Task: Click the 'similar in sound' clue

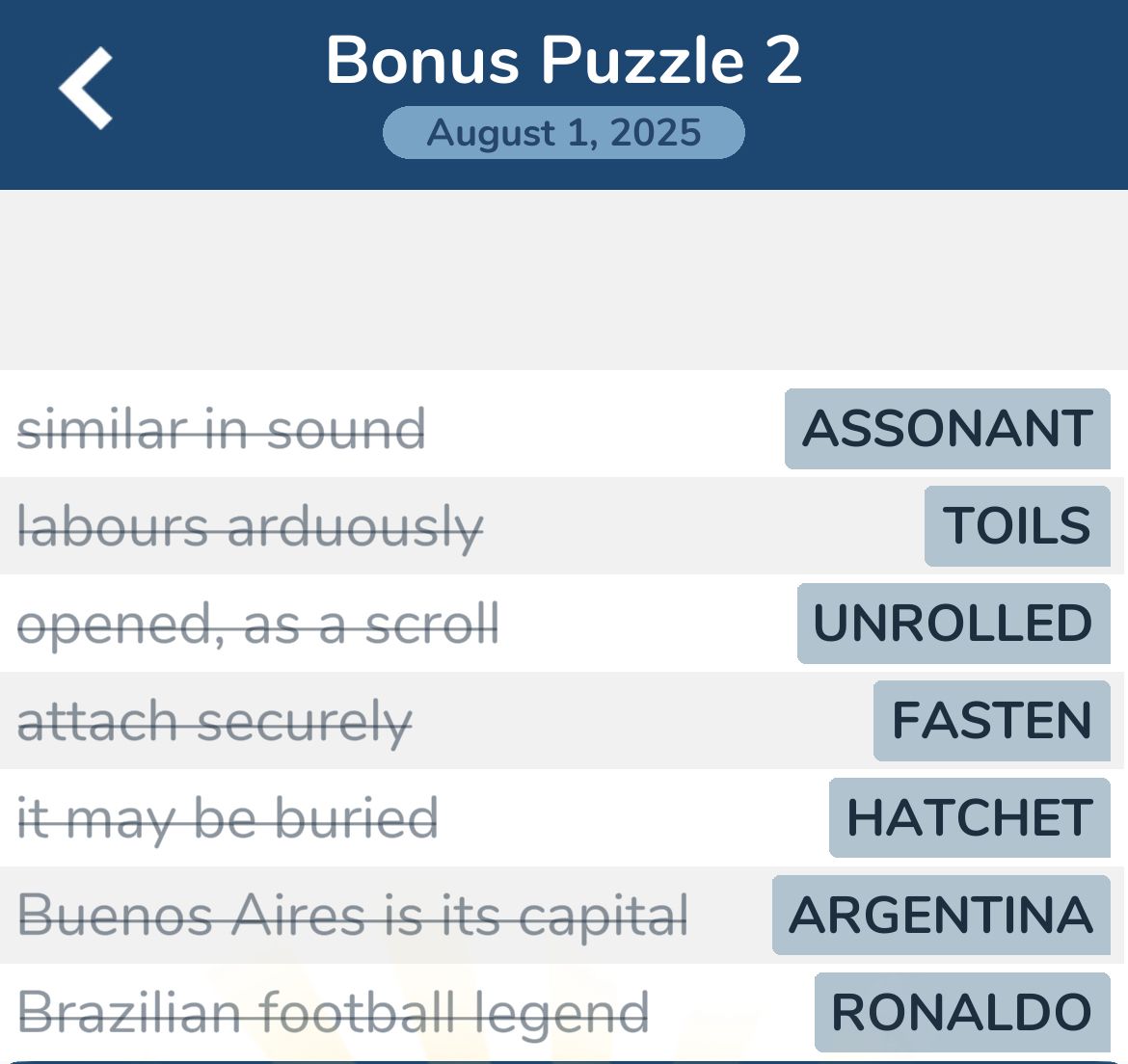Action: tap(222, 430)
